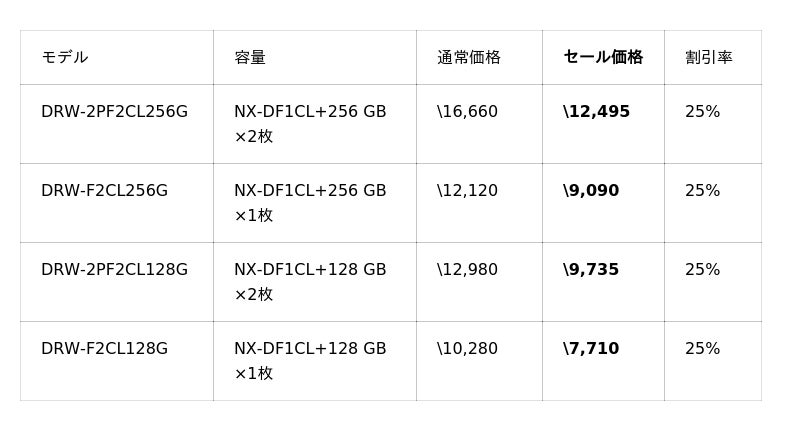Click the セール価格 column header
800x431 pixels.
[603, 58]
